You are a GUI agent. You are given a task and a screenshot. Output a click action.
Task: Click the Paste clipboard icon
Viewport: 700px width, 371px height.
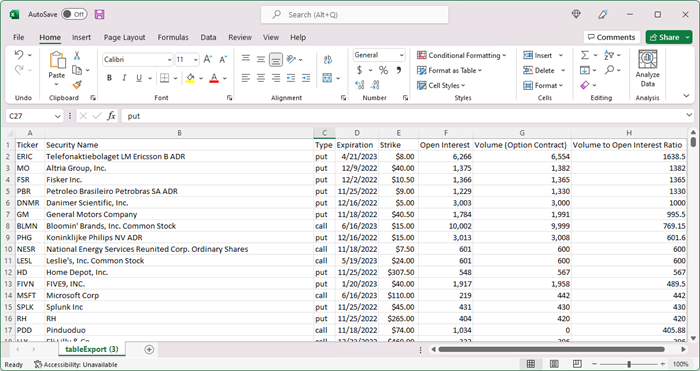[57, 60]
